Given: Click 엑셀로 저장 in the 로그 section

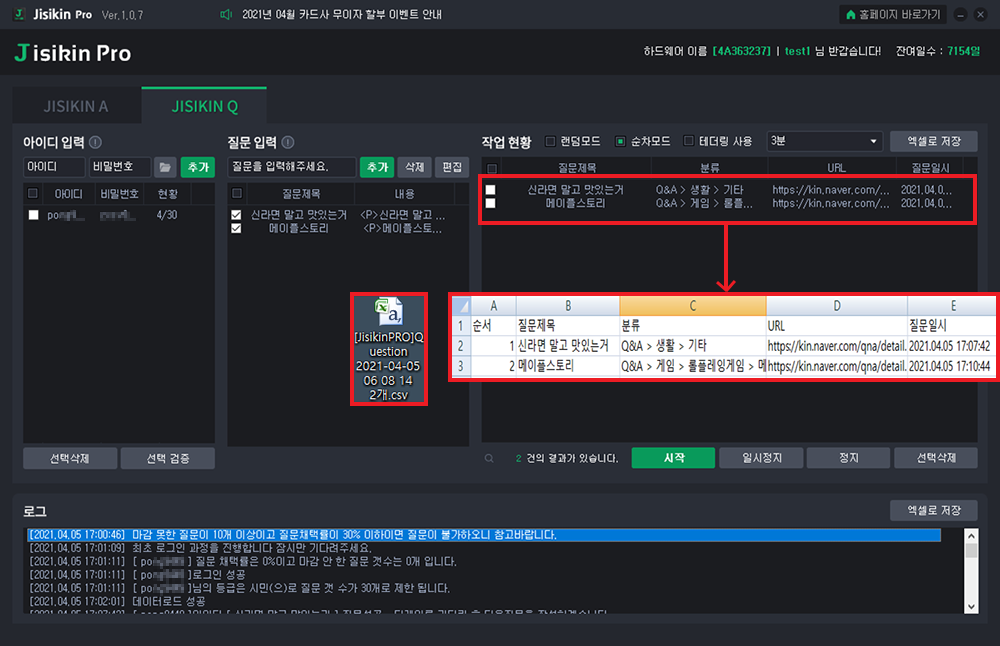Looking at the screenshot, I should 934,510.
